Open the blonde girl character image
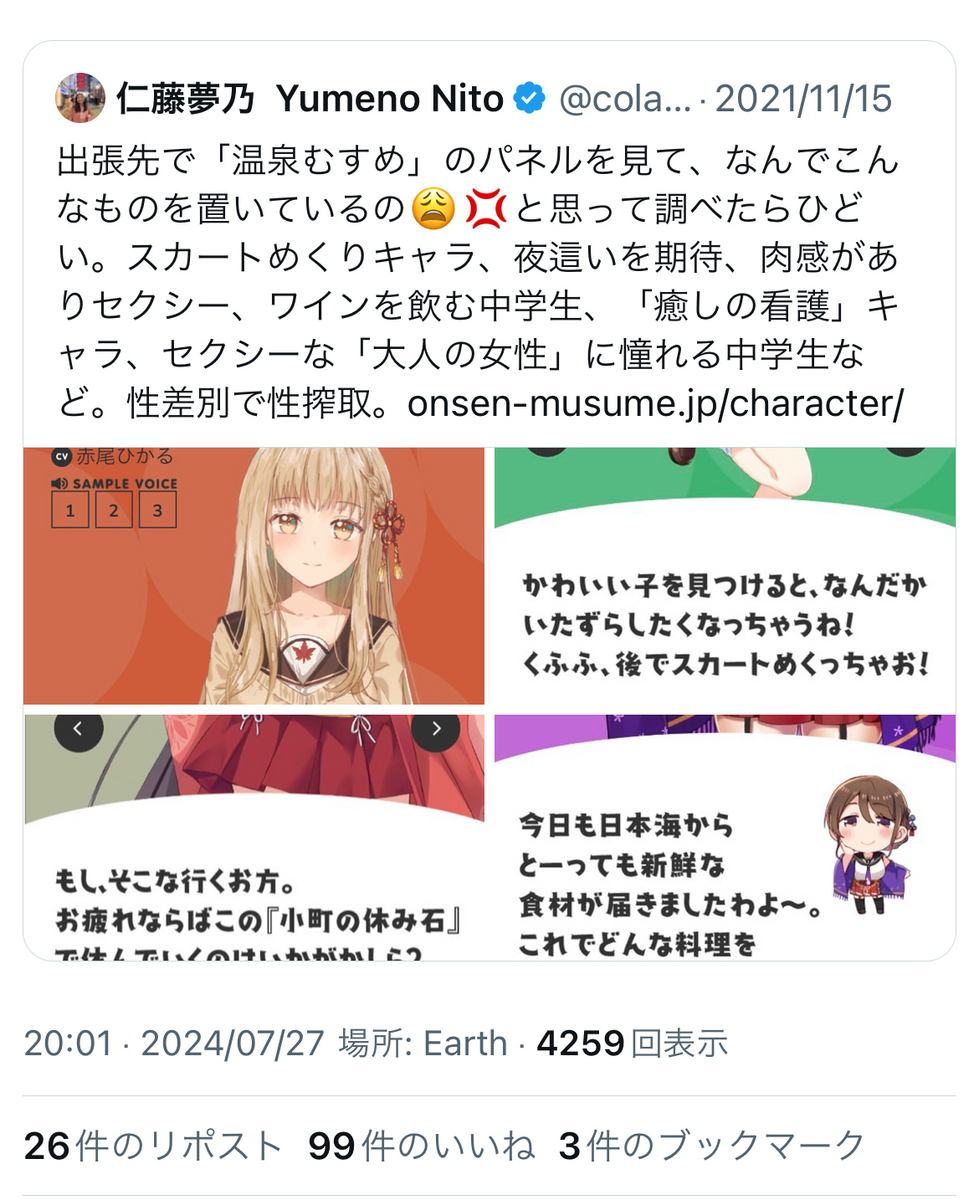Image resolution: width=979 pixels, height=1200 pixels. coord(254,576)
